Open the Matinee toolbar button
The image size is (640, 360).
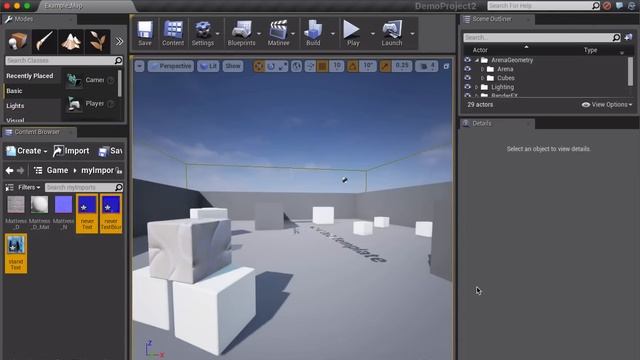[278, 33]
